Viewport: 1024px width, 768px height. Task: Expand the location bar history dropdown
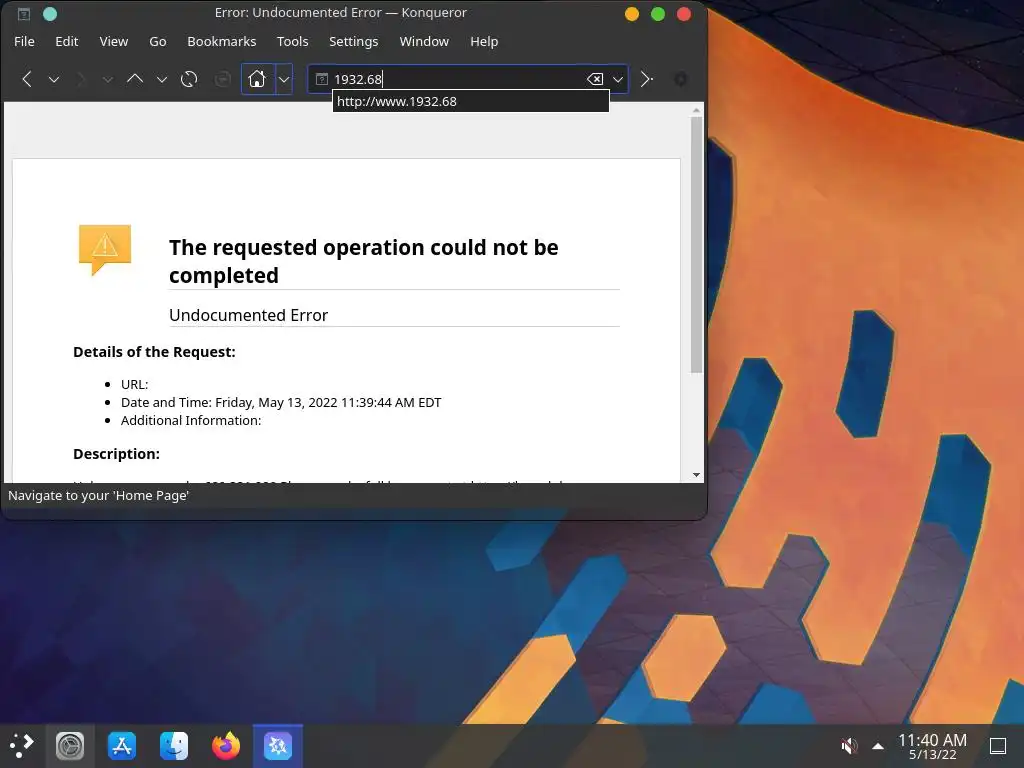pyautogui.click(x=618, y=79)
